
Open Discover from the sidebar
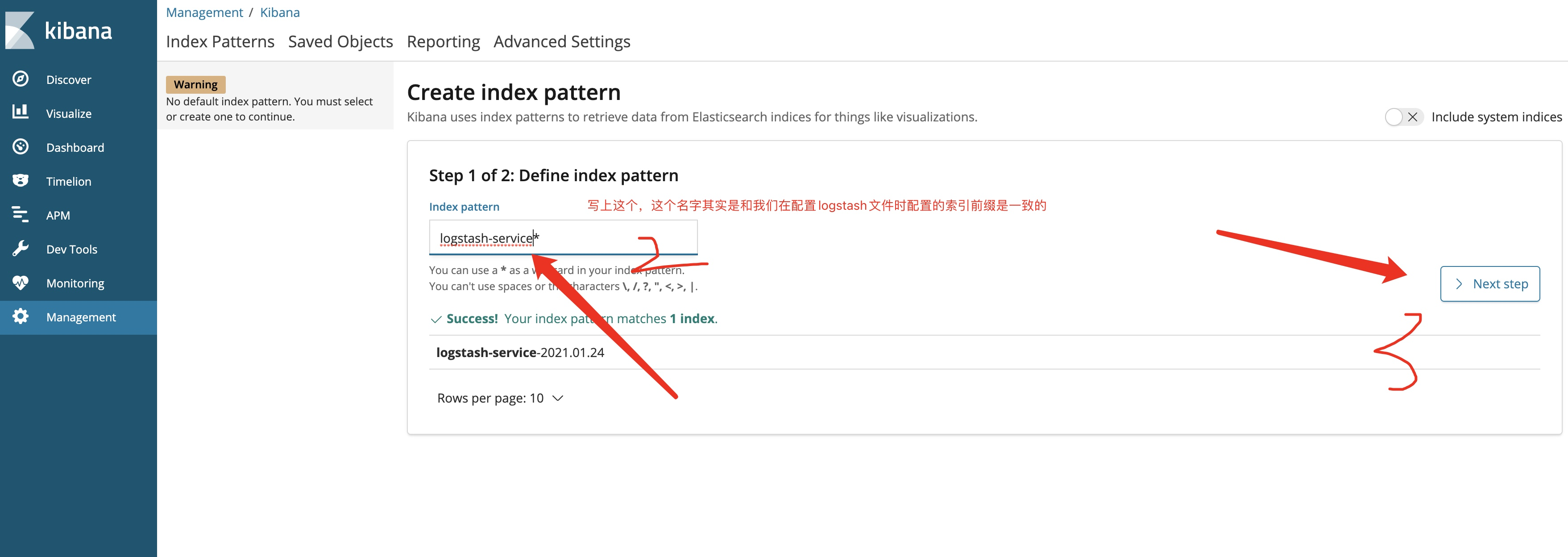pos(69,80)
